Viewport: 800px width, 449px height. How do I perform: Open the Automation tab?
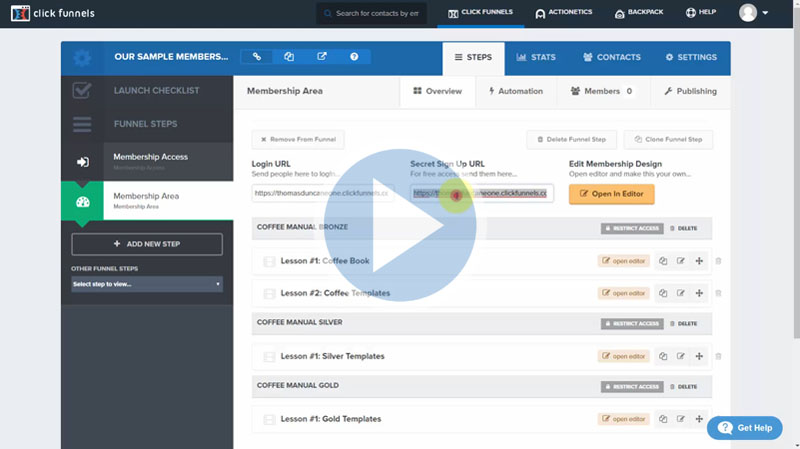point(516,91)
